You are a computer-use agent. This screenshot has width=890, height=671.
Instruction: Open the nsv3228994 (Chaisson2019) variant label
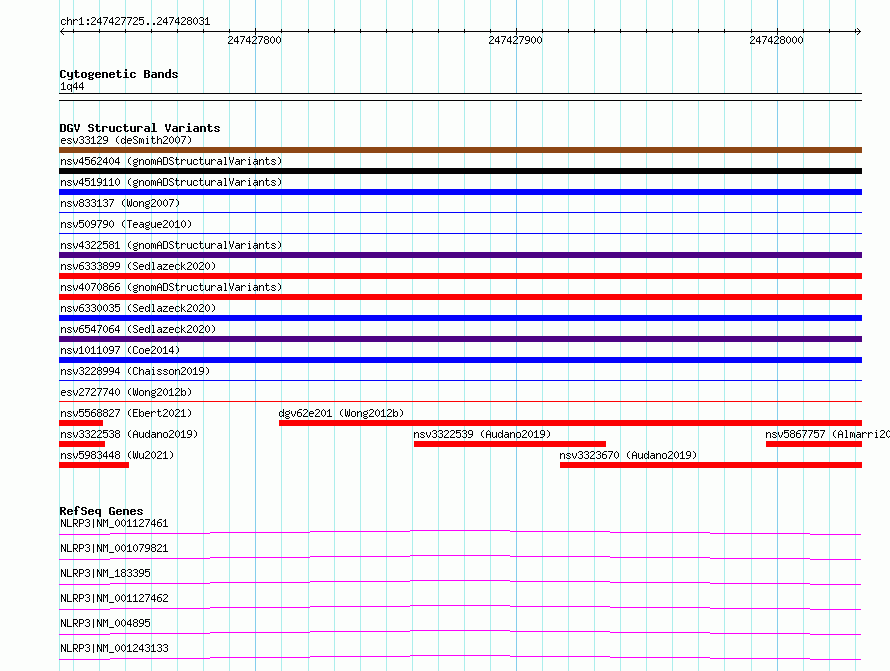click(135, 372)
